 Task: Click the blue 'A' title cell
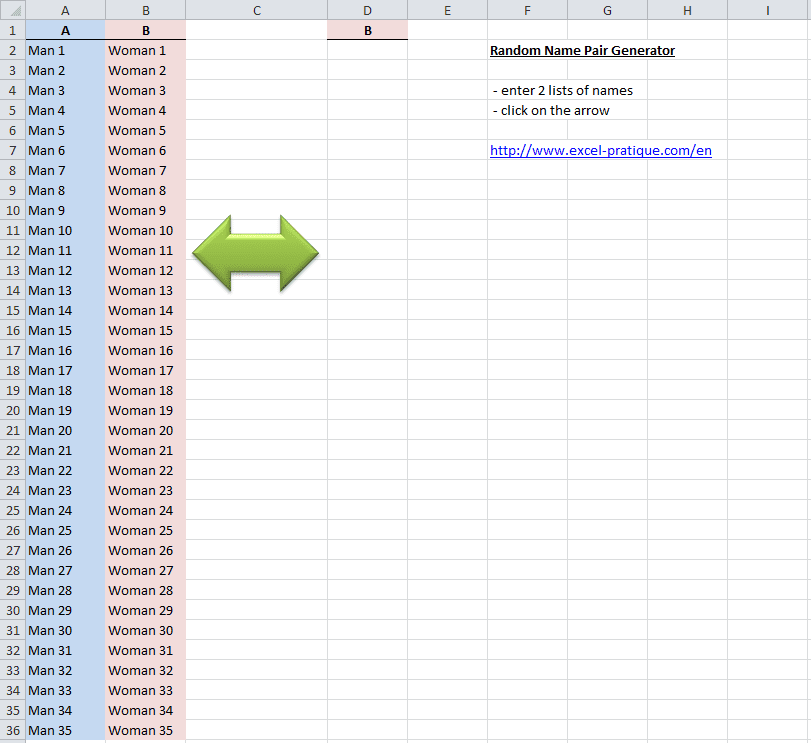click(x=65, y=31)
